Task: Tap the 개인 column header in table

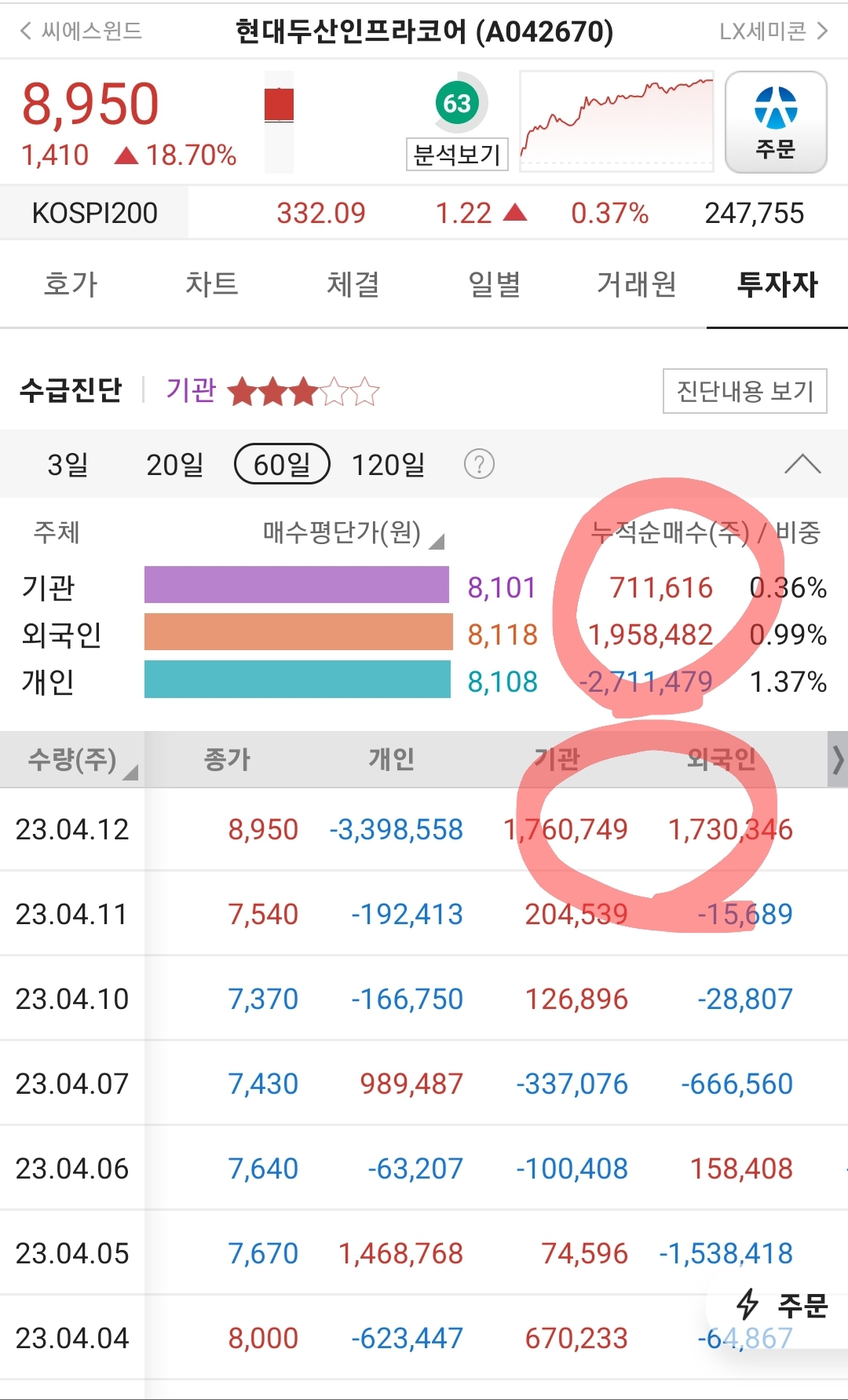Action: coord(392,758)
